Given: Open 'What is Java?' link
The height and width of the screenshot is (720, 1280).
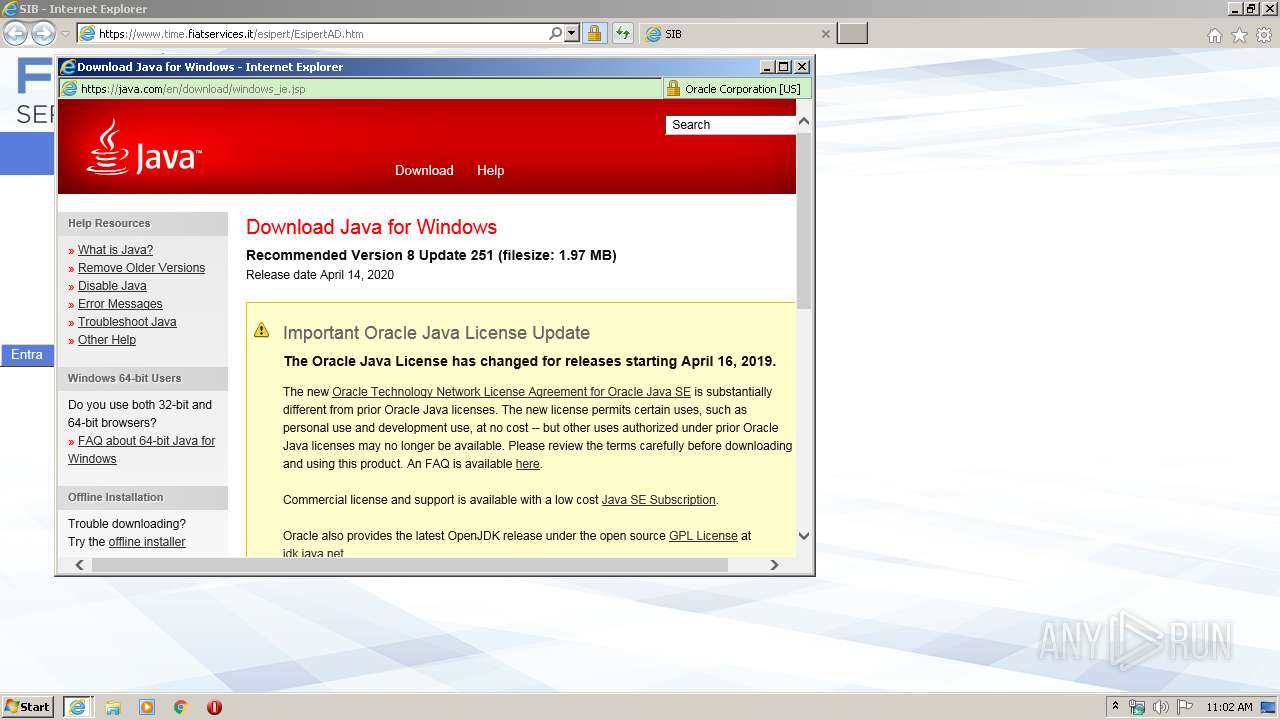Looking at the screenshot, I should [x=115, y=250].
